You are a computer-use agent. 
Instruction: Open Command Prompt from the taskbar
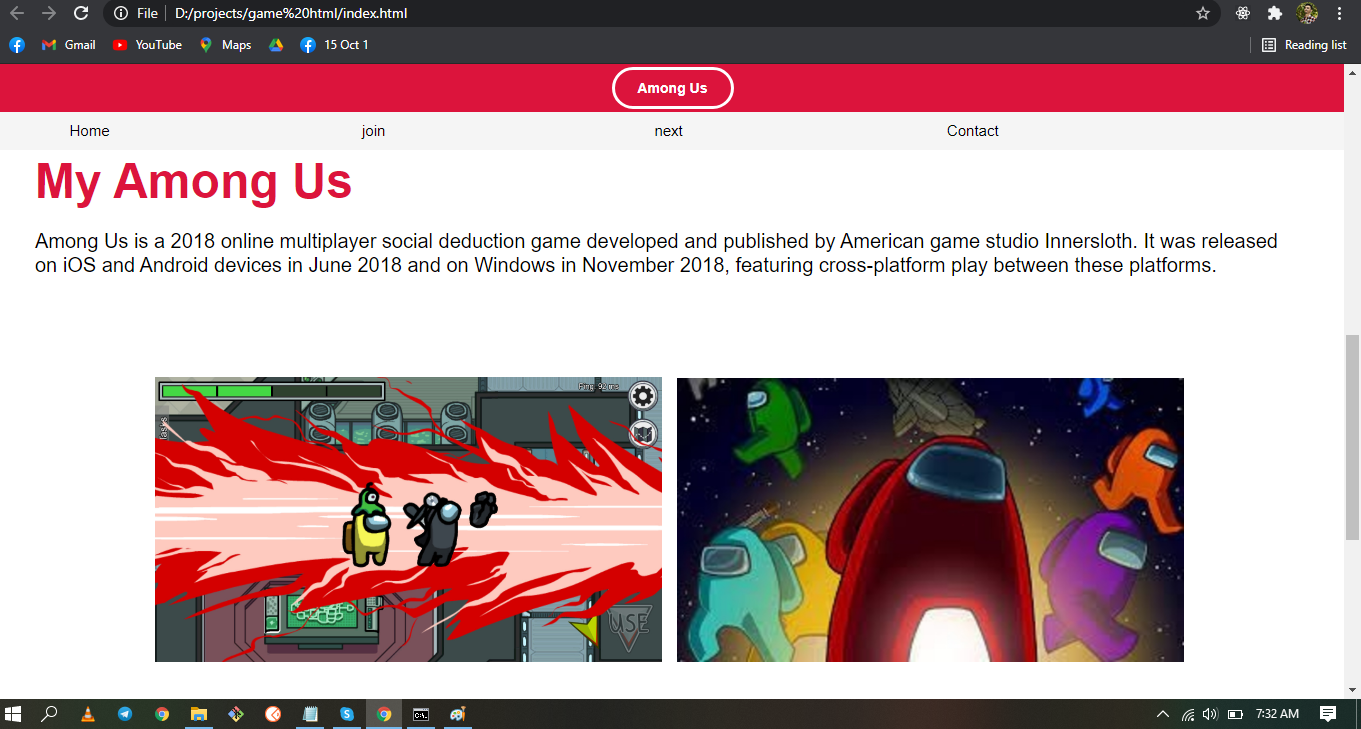click(x=421, y=714)
